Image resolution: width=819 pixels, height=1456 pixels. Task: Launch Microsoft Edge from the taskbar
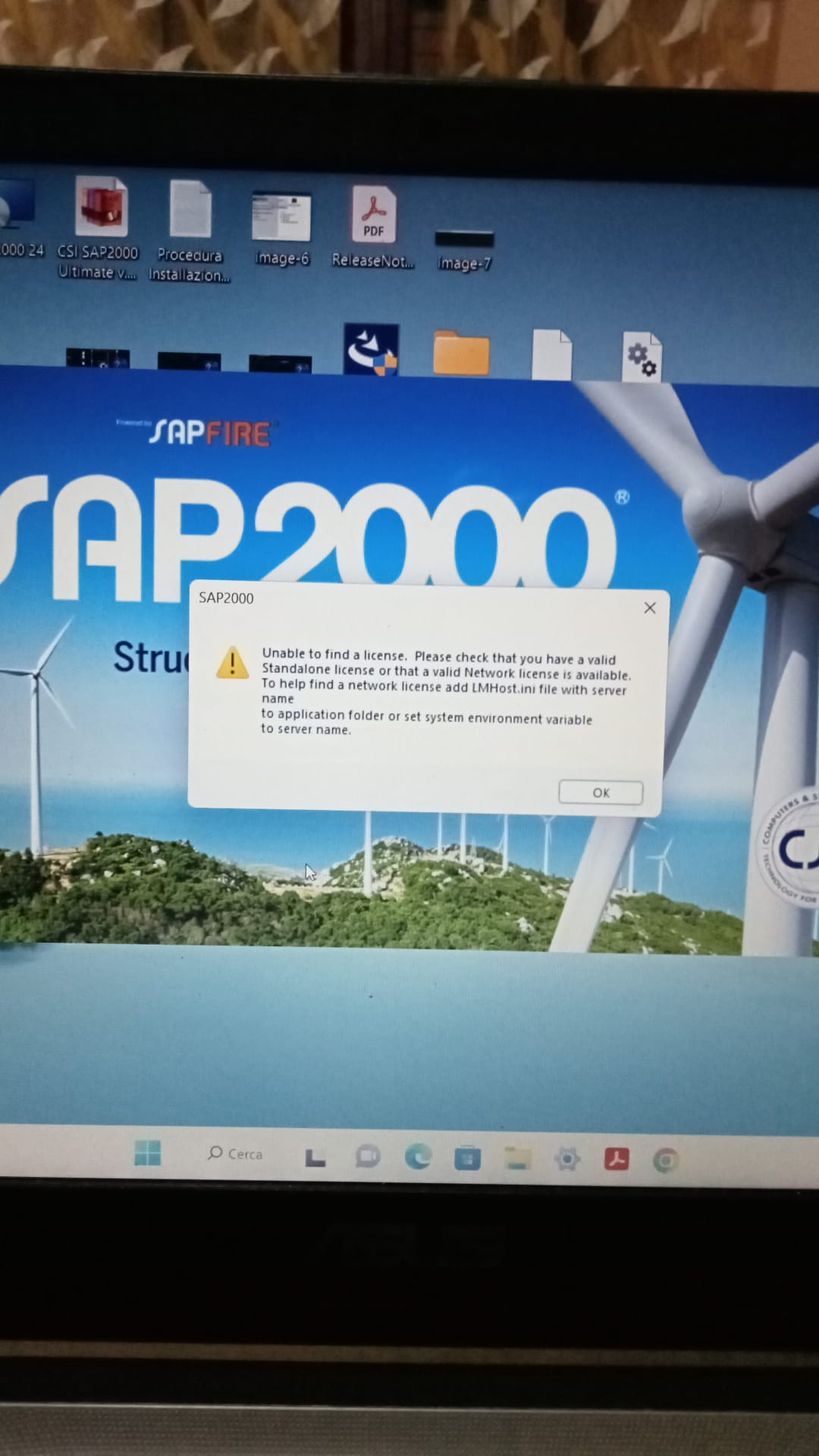tap(418, 1156)
